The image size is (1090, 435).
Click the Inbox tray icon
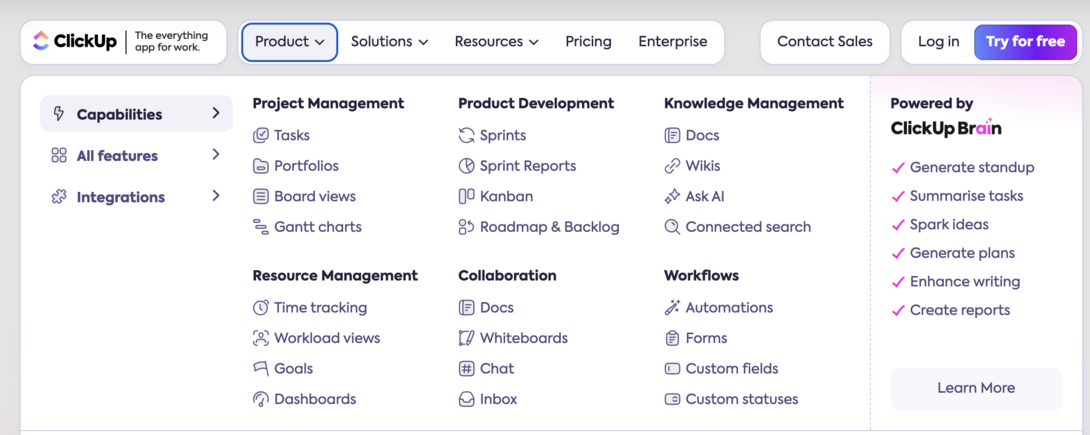[x=466, y=400]
